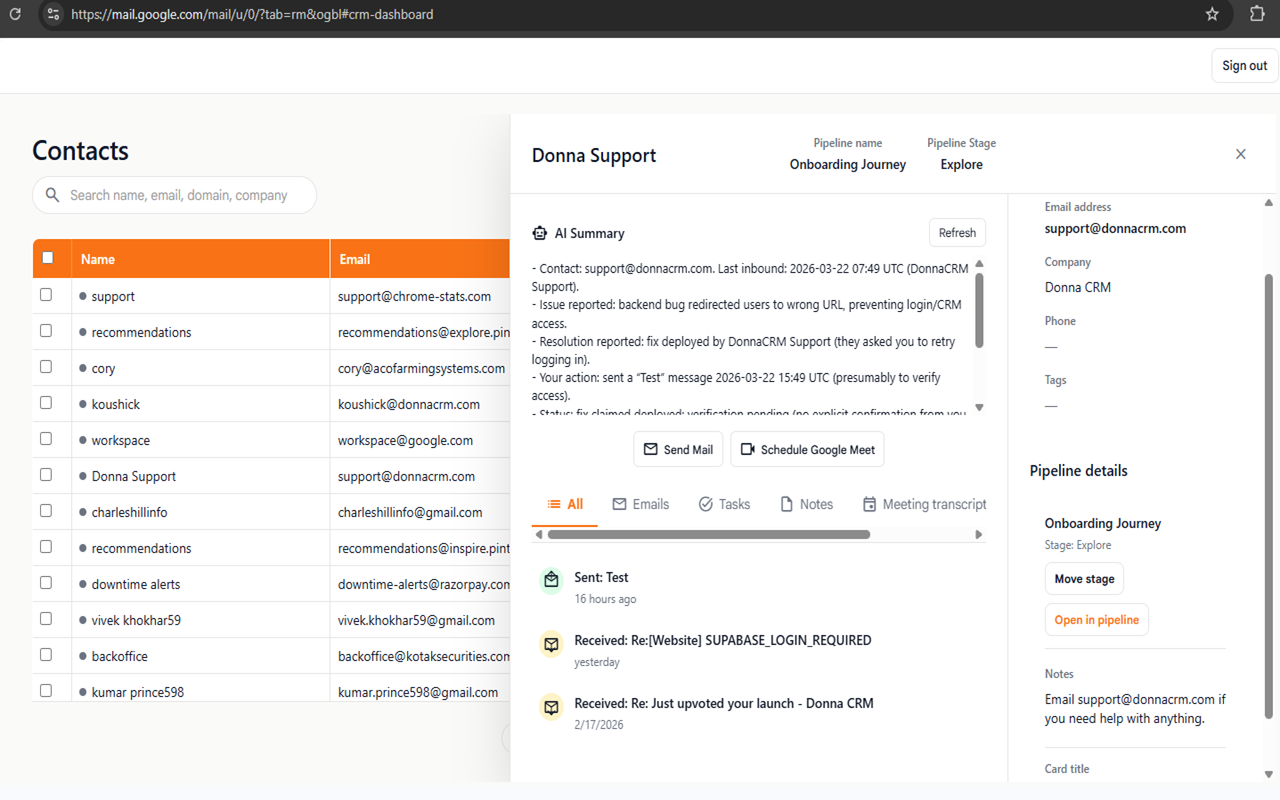The width and height of the screenshot is (1280, 800).
Task: Open the browser extensions puzzle icon
Action: click(1257, 14)
